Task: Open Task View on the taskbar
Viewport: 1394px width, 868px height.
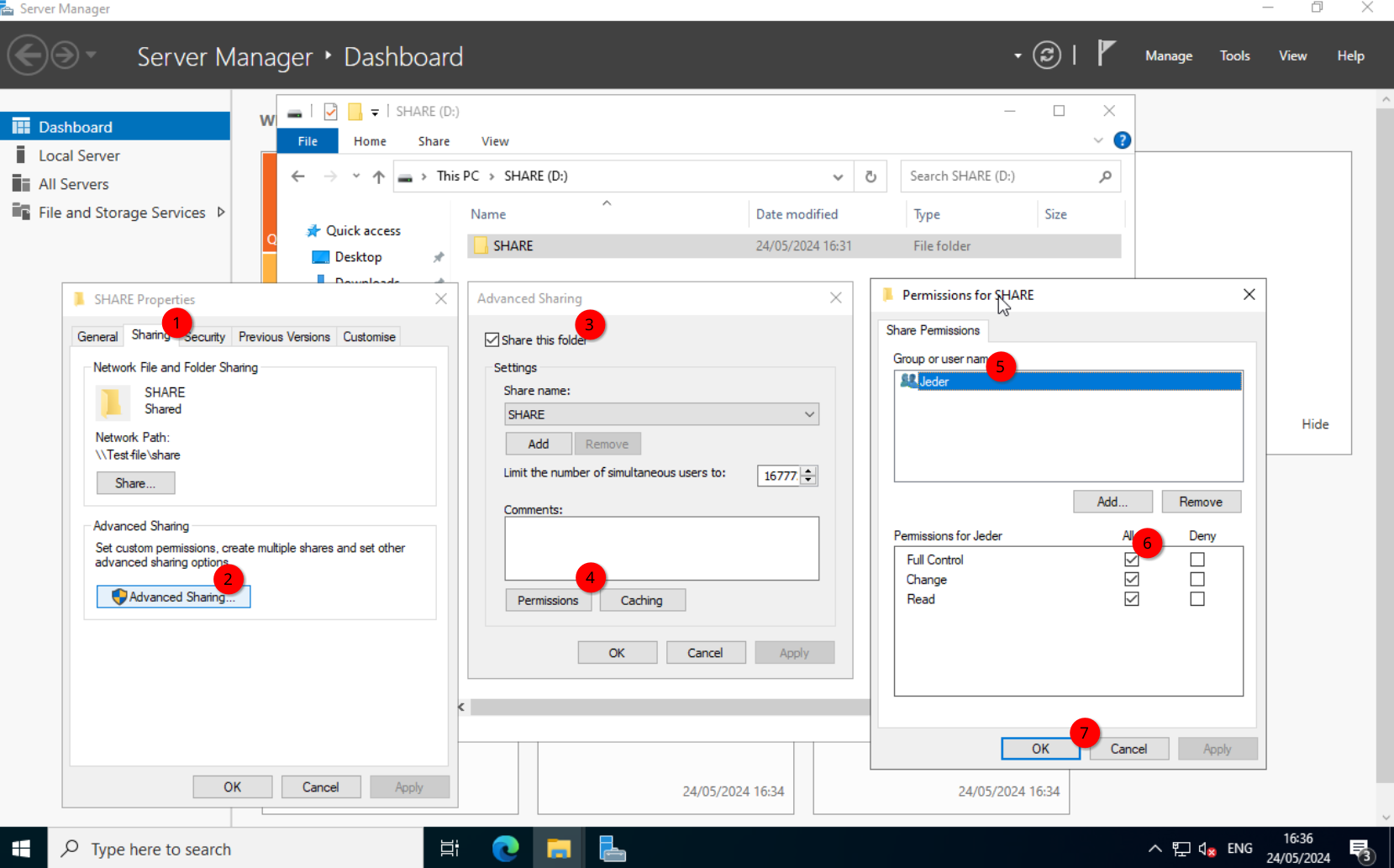Action: coord(450,848)
